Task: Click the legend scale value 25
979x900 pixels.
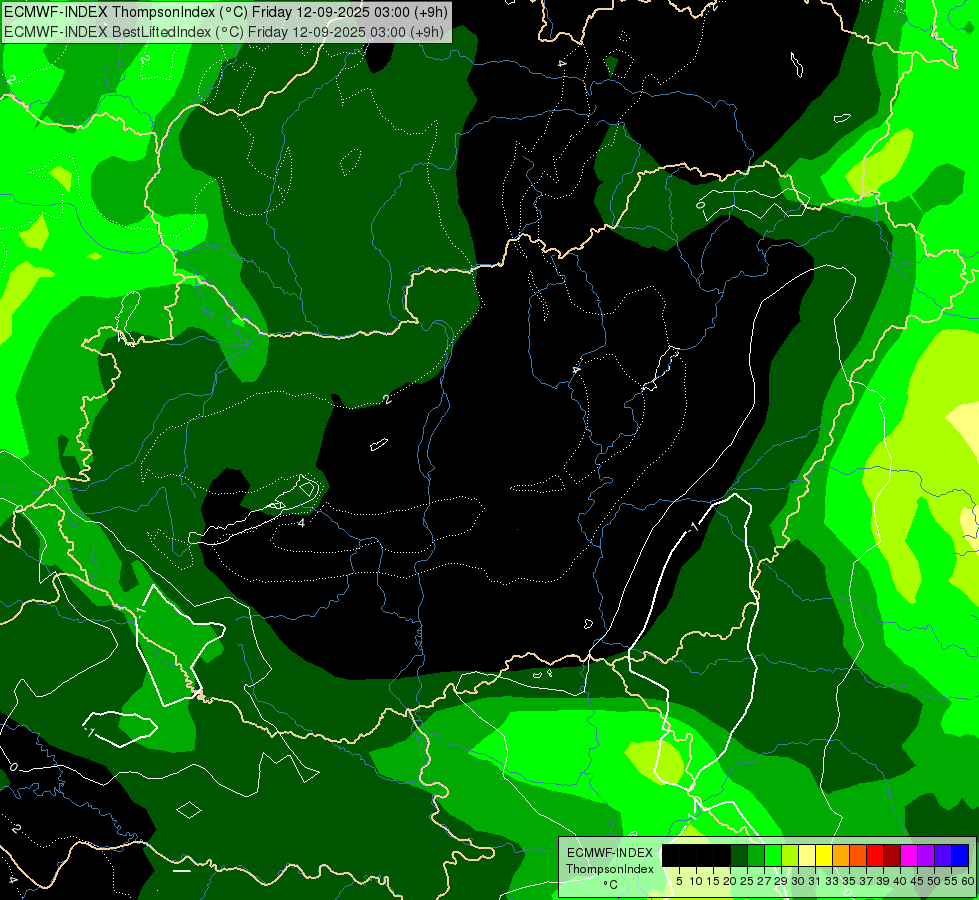Action: pyautogui.click(x=747, y=881)
